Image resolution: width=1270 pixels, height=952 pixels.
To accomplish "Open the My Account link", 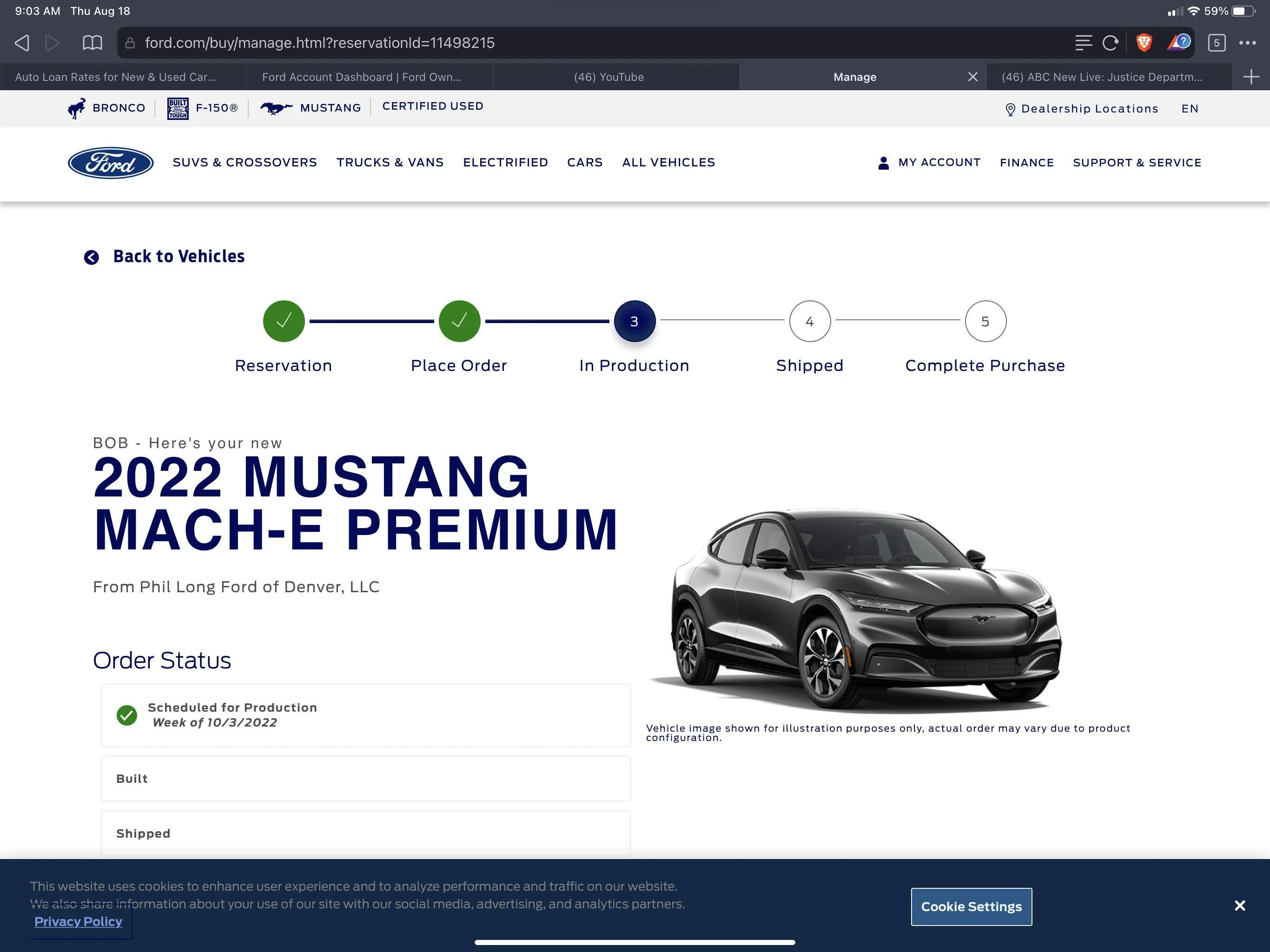I will pos(939,163).
